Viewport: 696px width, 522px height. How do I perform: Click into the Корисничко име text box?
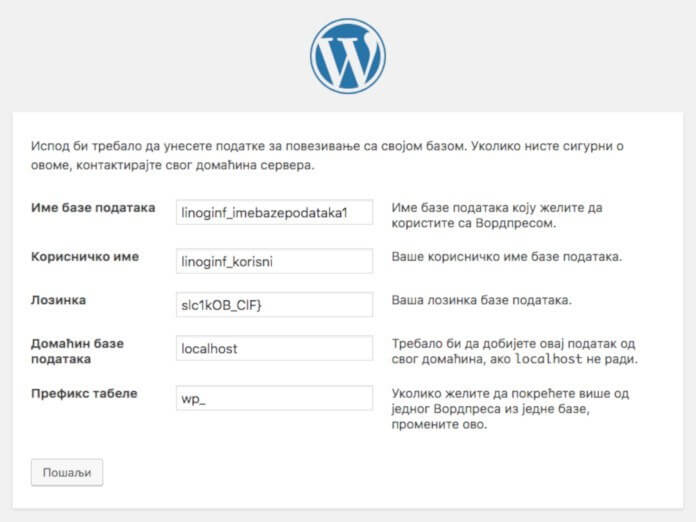[273, 260]
